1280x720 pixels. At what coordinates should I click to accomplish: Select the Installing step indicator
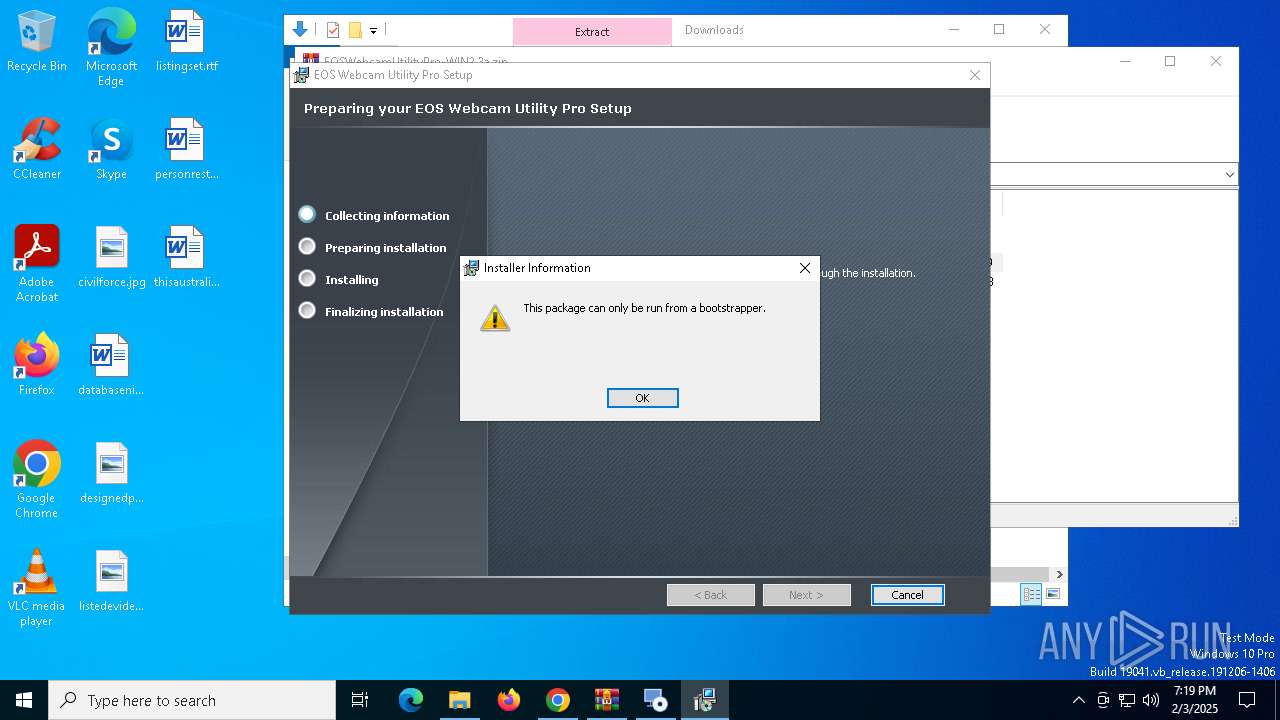(x=307, y=278)
